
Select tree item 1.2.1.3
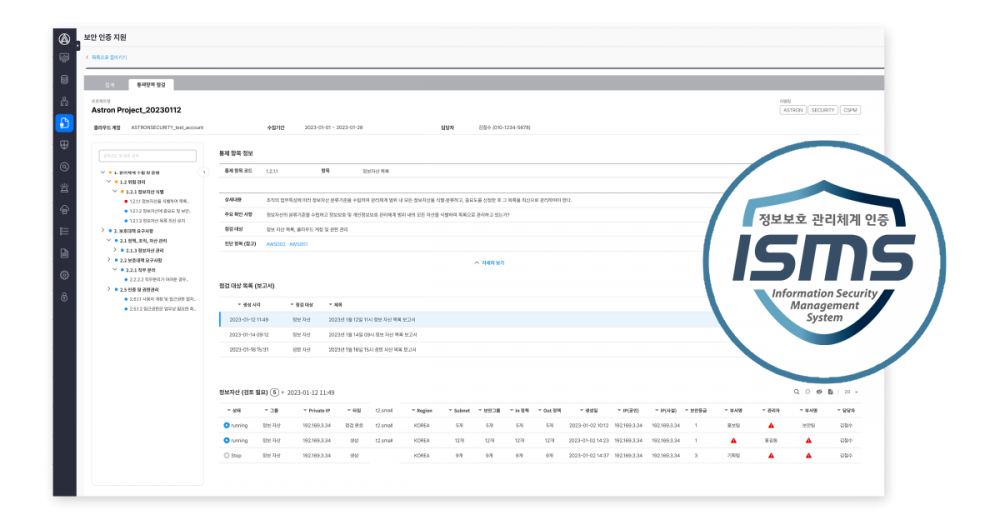pyautogui.click(x=155, y=221)
